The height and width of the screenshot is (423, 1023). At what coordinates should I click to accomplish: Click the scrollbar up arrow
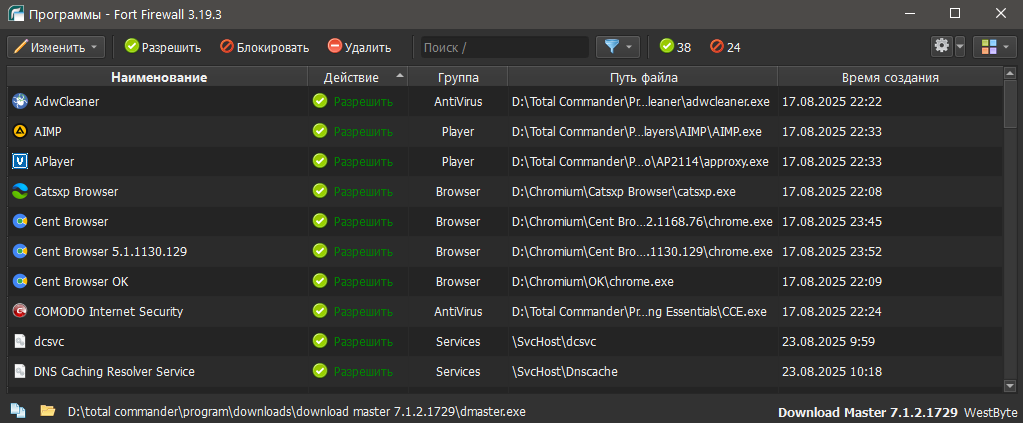click(x=1009, y=73)
